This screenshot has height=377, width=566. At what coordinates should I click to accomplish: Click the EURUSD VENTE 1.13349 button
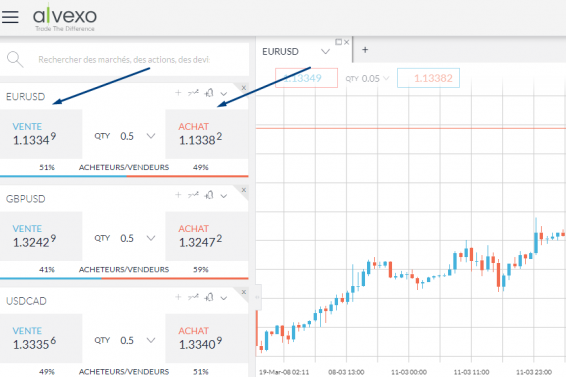click(x=41, y=134)
